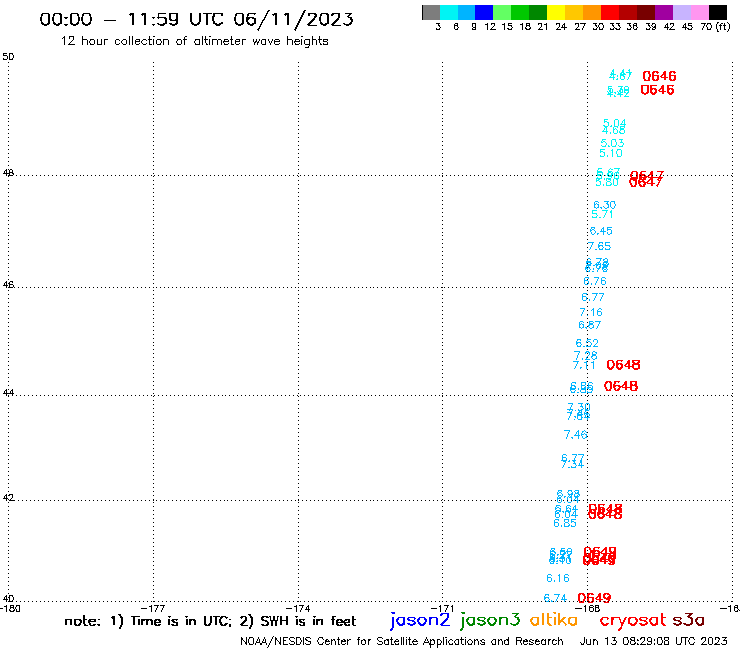The width and height of the screenshot is (740, 650).
Task: Click the dark blue legend swatch
Action: (484, 12)
